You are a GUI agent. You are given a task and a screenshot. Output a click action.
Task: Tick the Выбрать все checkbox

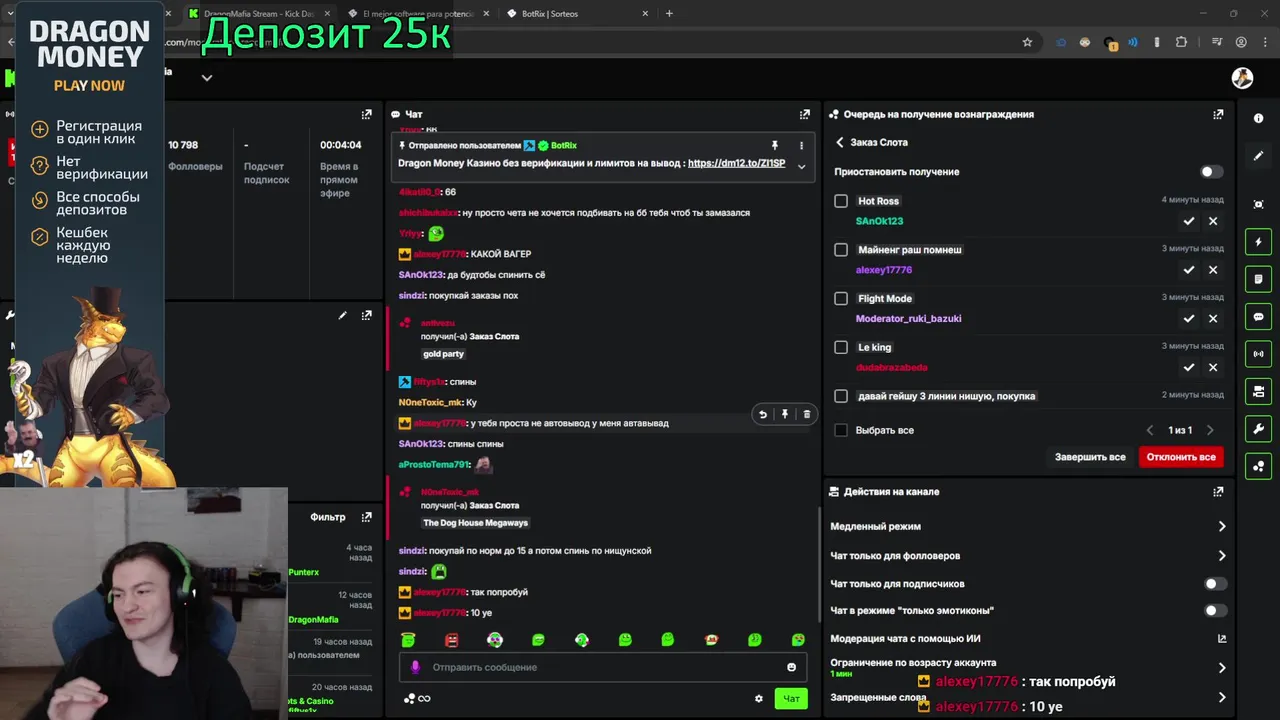[x=841, y=430]
